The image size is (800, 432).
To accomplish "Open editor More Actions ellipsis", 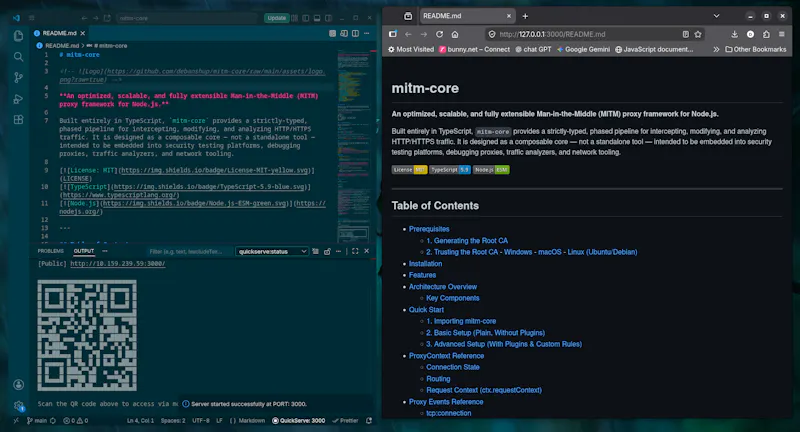I will click(366, 33).
